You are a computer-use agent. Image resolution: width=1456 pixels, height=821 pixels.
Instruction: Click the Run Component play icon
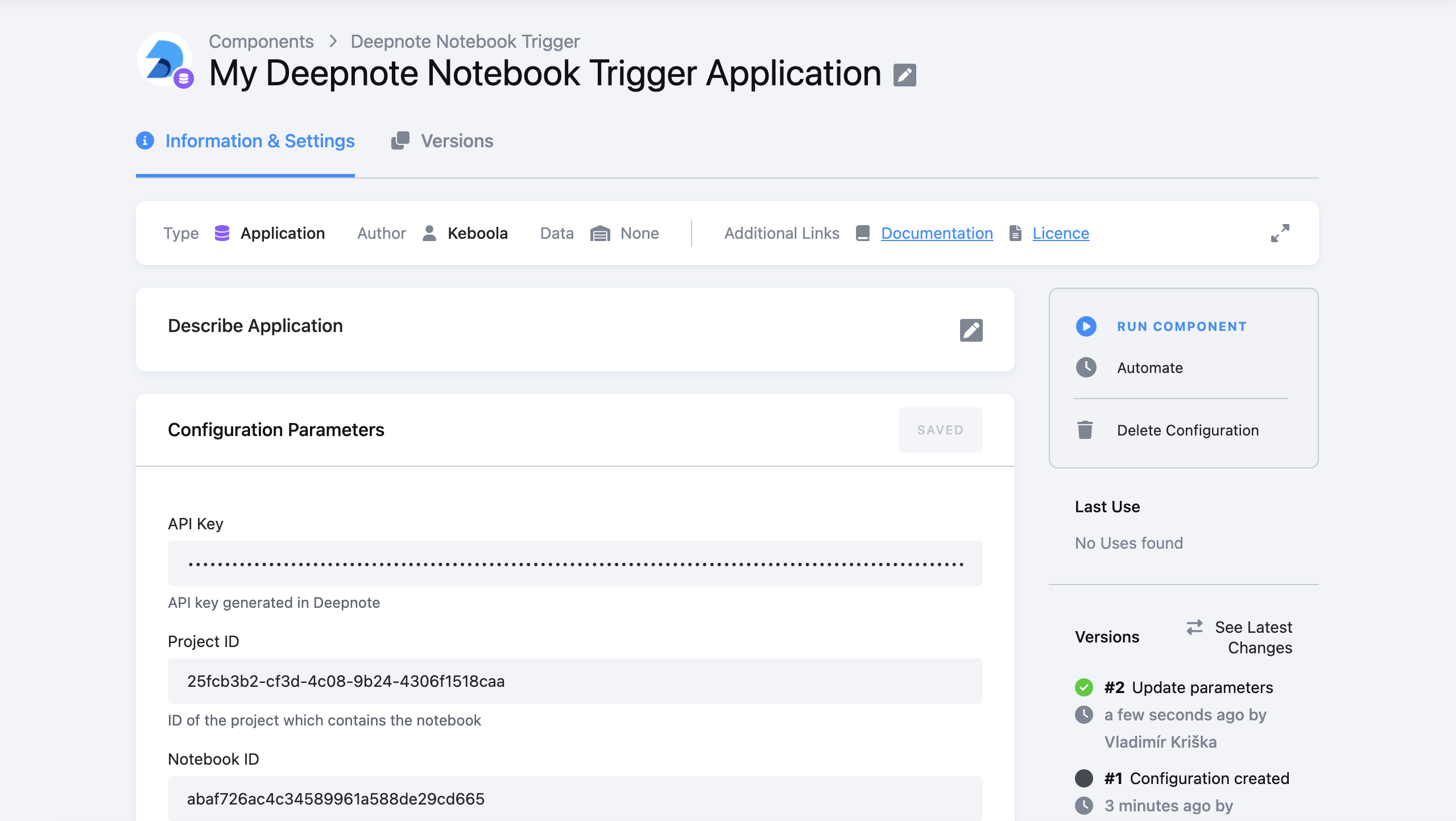pos(1087,326)
